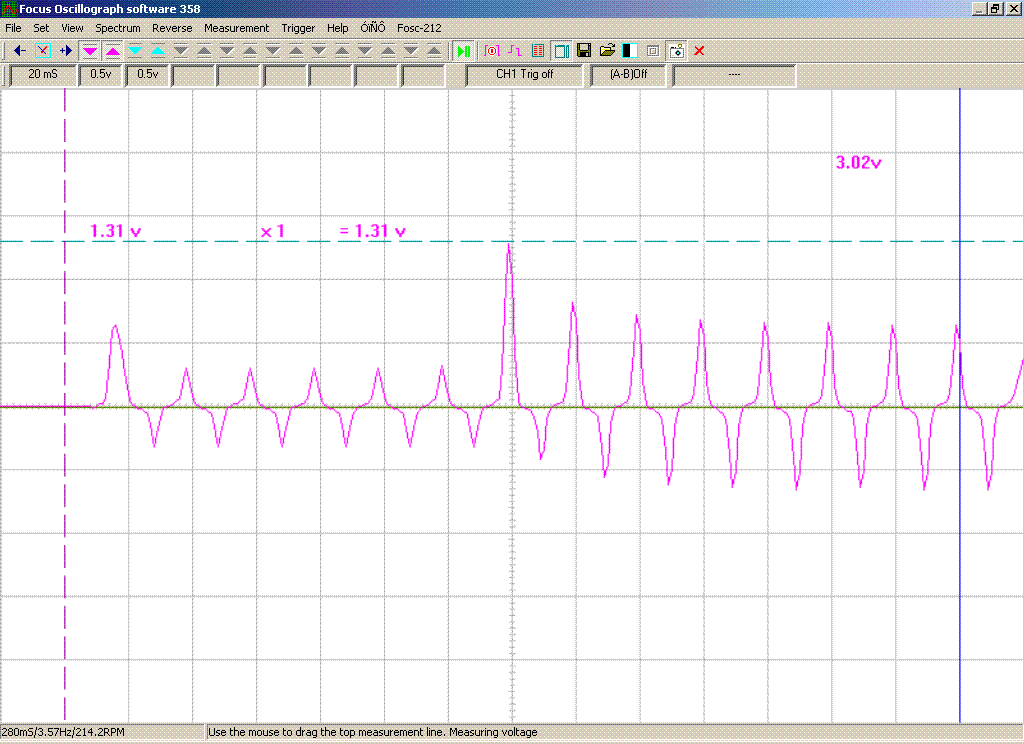Click the magenta down-triangle channel icon

90,50
